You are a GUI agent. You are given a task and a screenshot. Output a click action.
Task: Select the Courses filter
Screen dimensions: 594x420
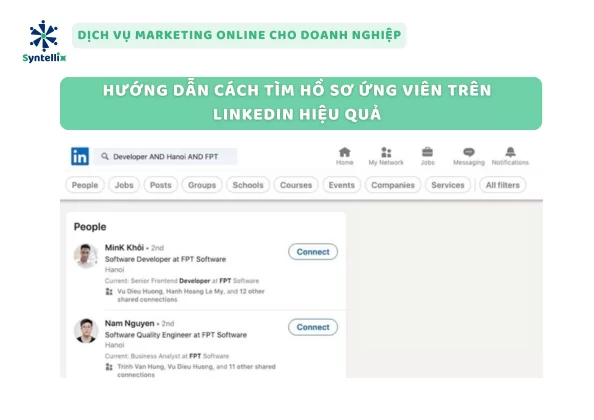[296, 185]
